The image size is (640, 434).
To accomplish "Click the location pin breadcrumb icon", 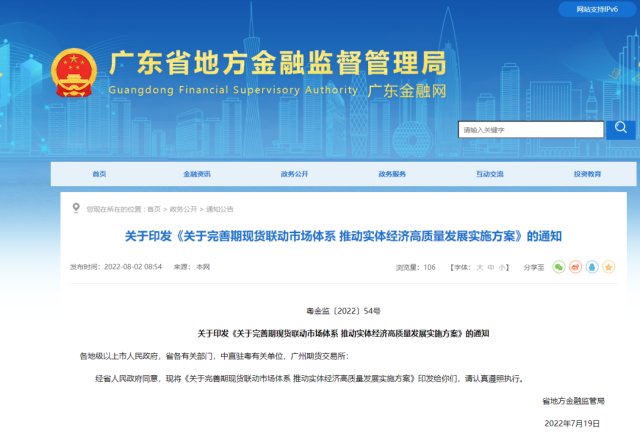I will click(x=76, y=208).
